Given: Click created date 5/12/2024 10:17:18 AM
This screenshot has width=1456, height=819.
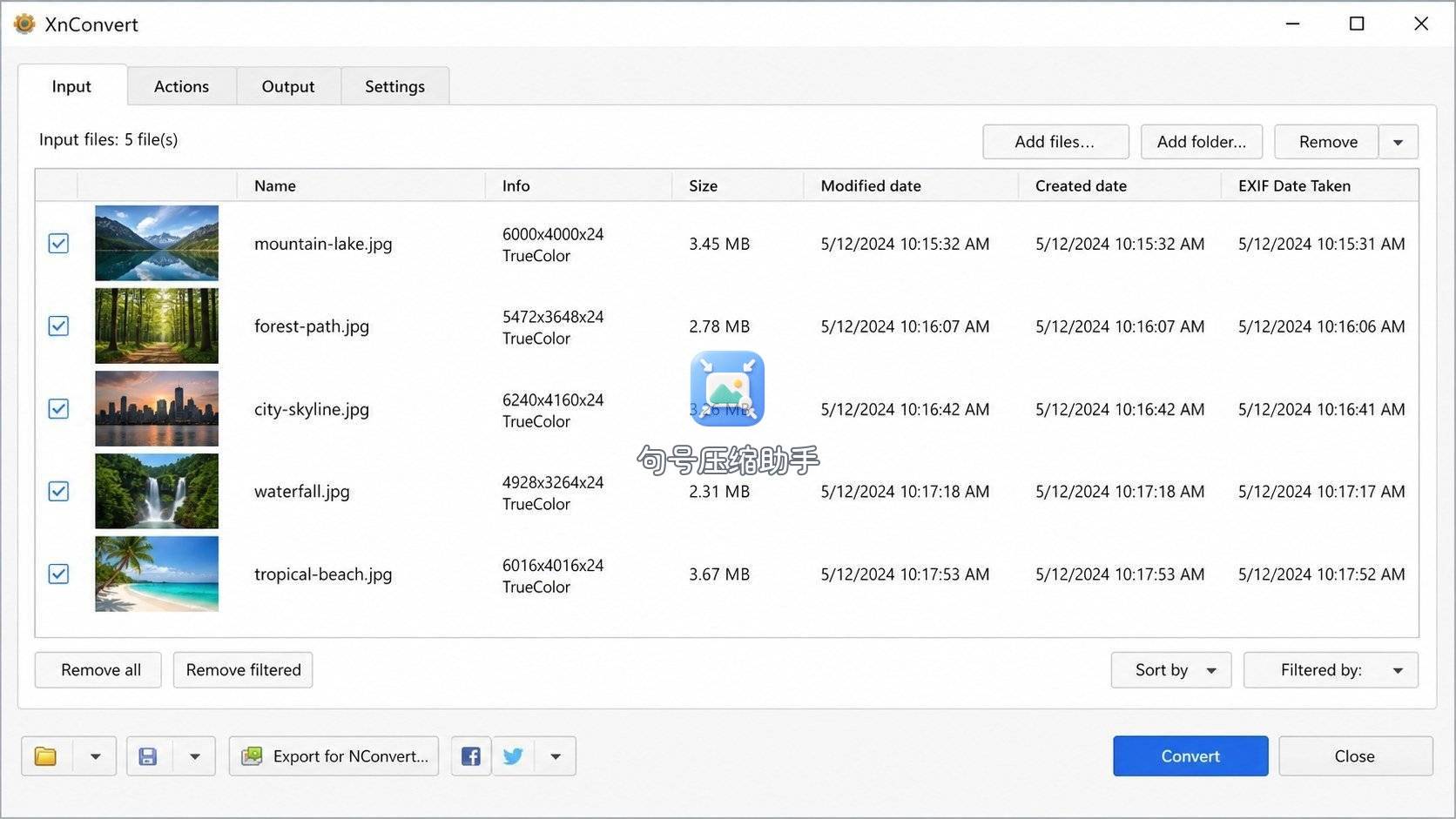Looking at the screenshot, I should (x=1120, y=492).
